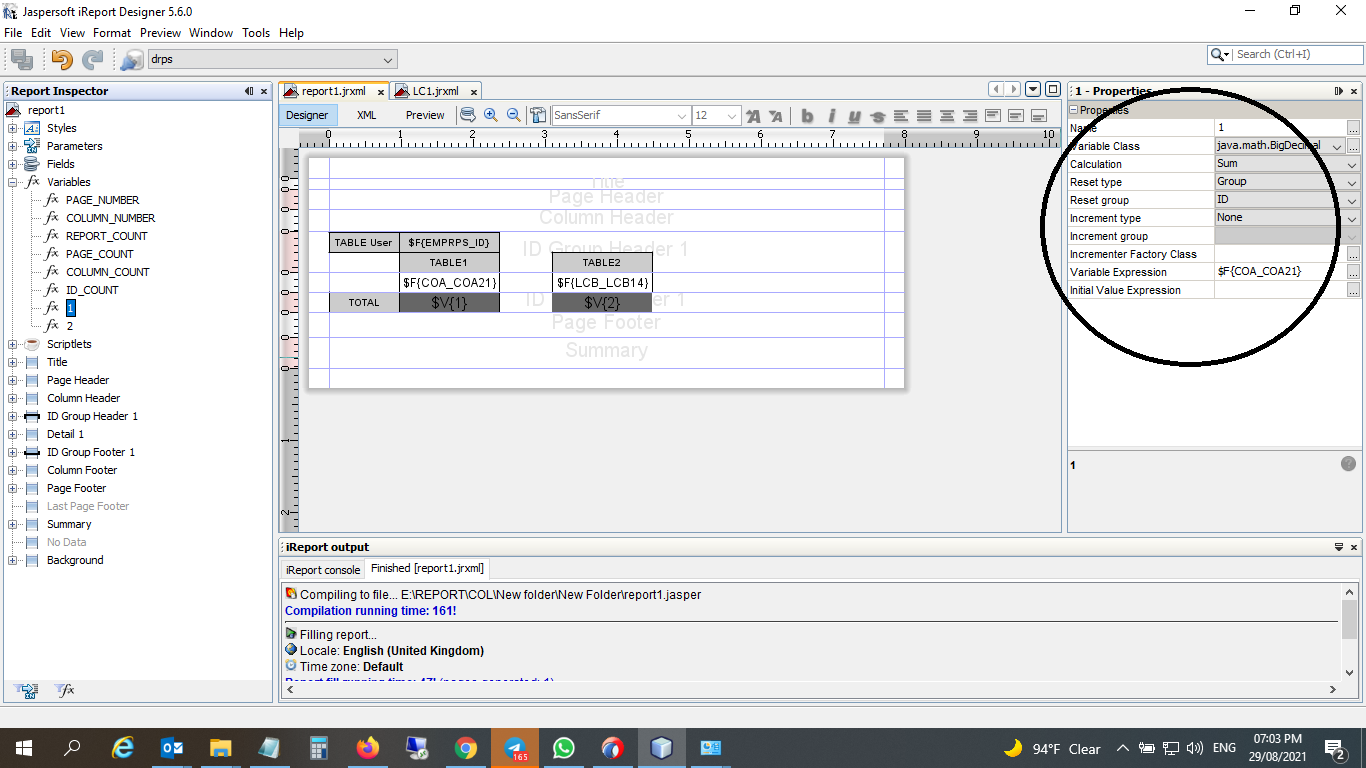Image resolution: width=1366 pixels, height=768 pixels.
Task: Open the Windows Calculator from the taskbar
Action: 319,748
